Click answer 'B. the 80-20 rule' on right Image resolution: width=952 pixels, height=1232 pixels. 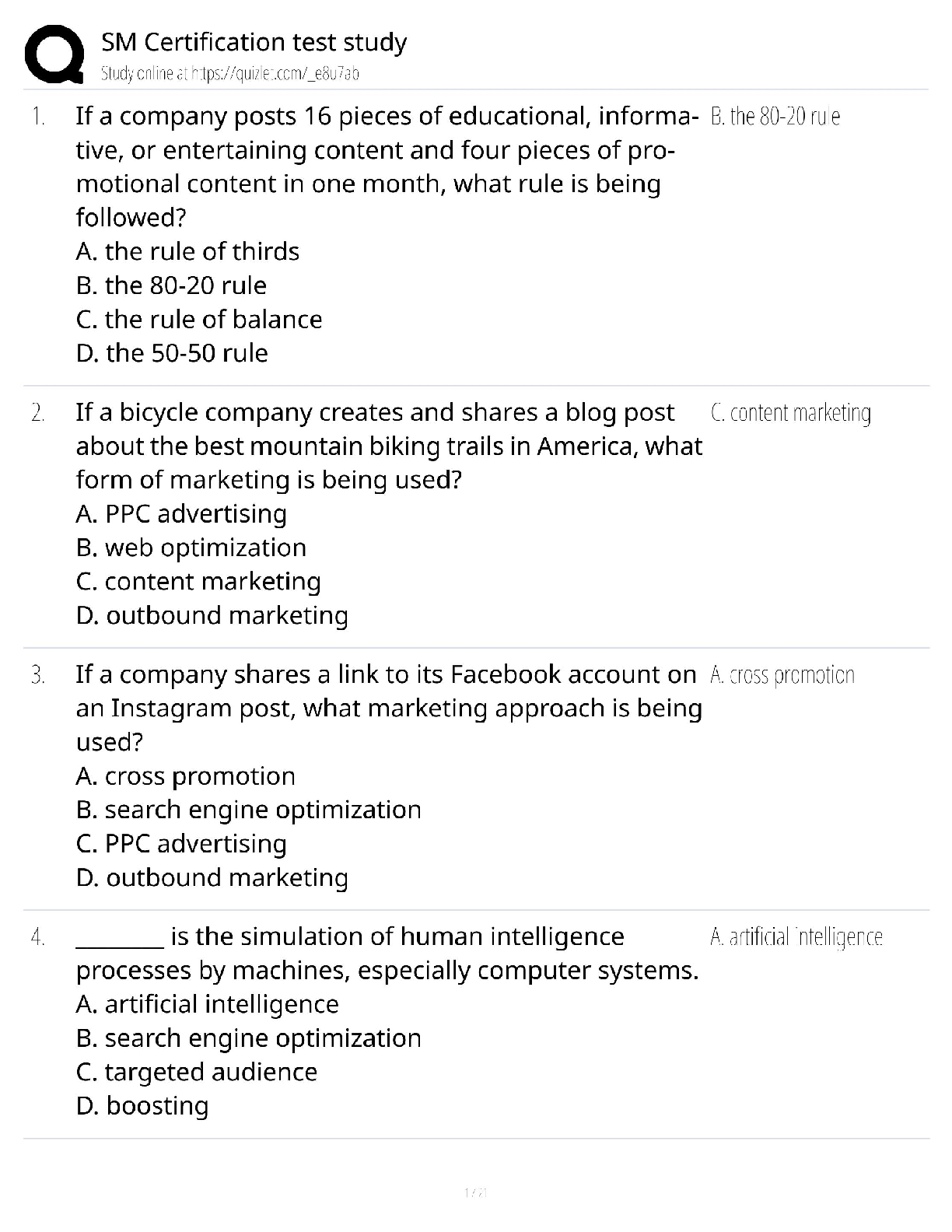(775, 117)
